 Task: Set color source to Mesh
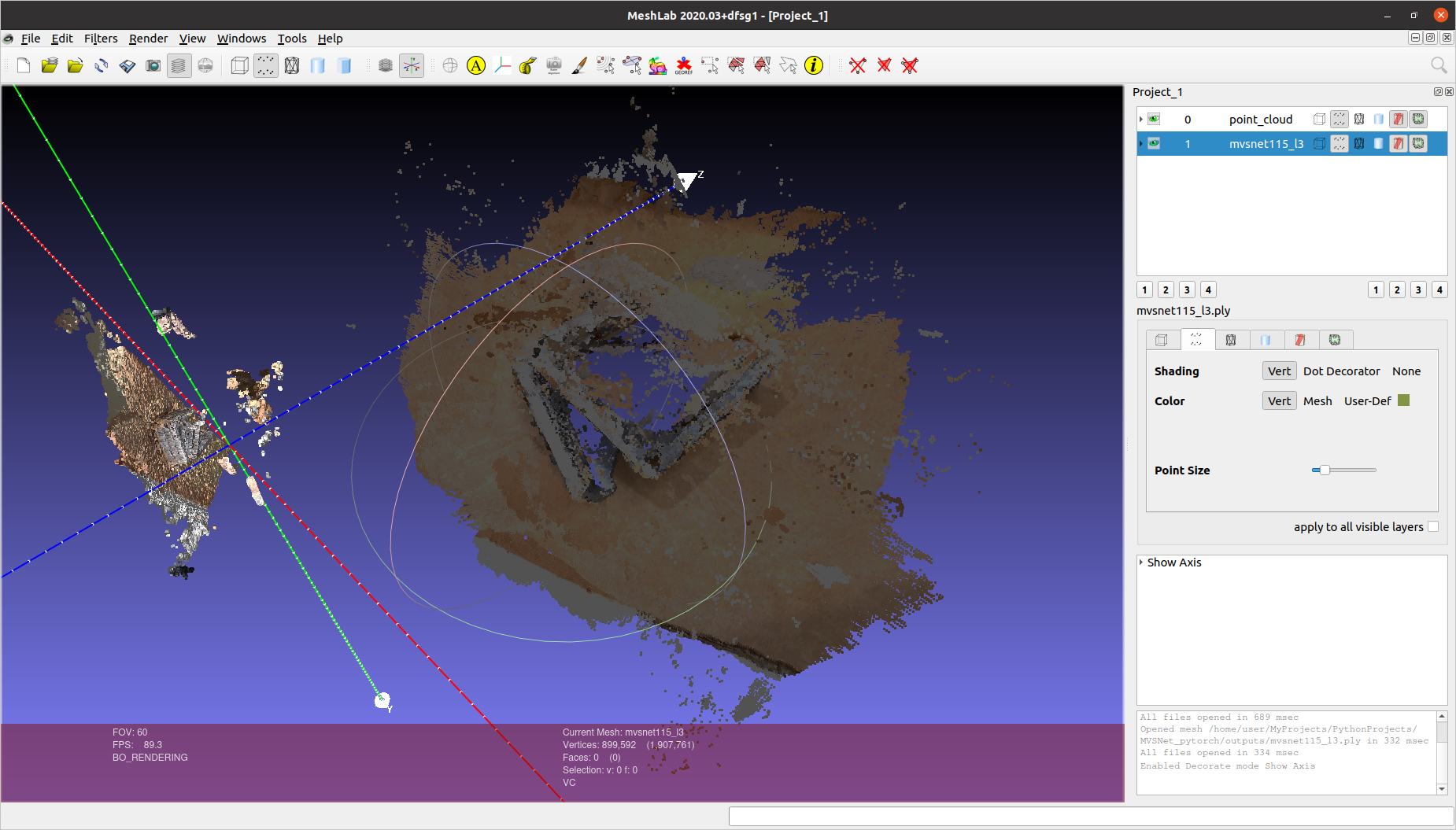point(1317,400)
